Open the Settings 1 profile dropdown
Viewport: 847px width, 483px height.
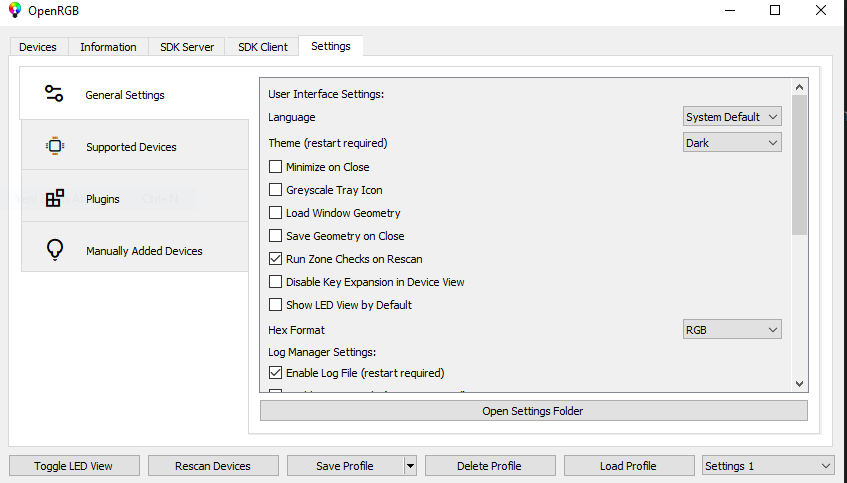[768, 466]
